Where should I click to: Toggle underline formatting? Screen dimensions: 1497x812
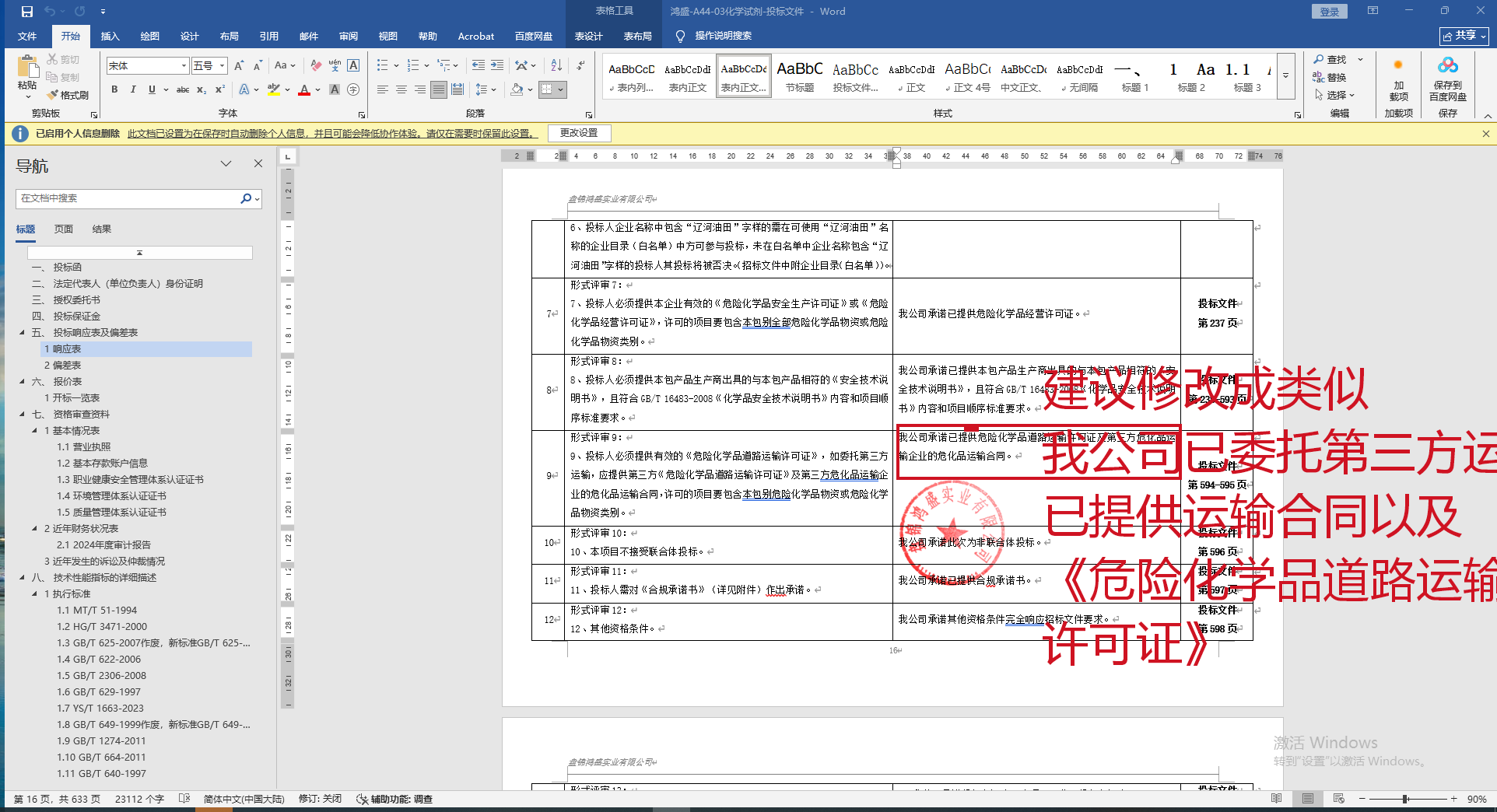click(x=152, y=89)
